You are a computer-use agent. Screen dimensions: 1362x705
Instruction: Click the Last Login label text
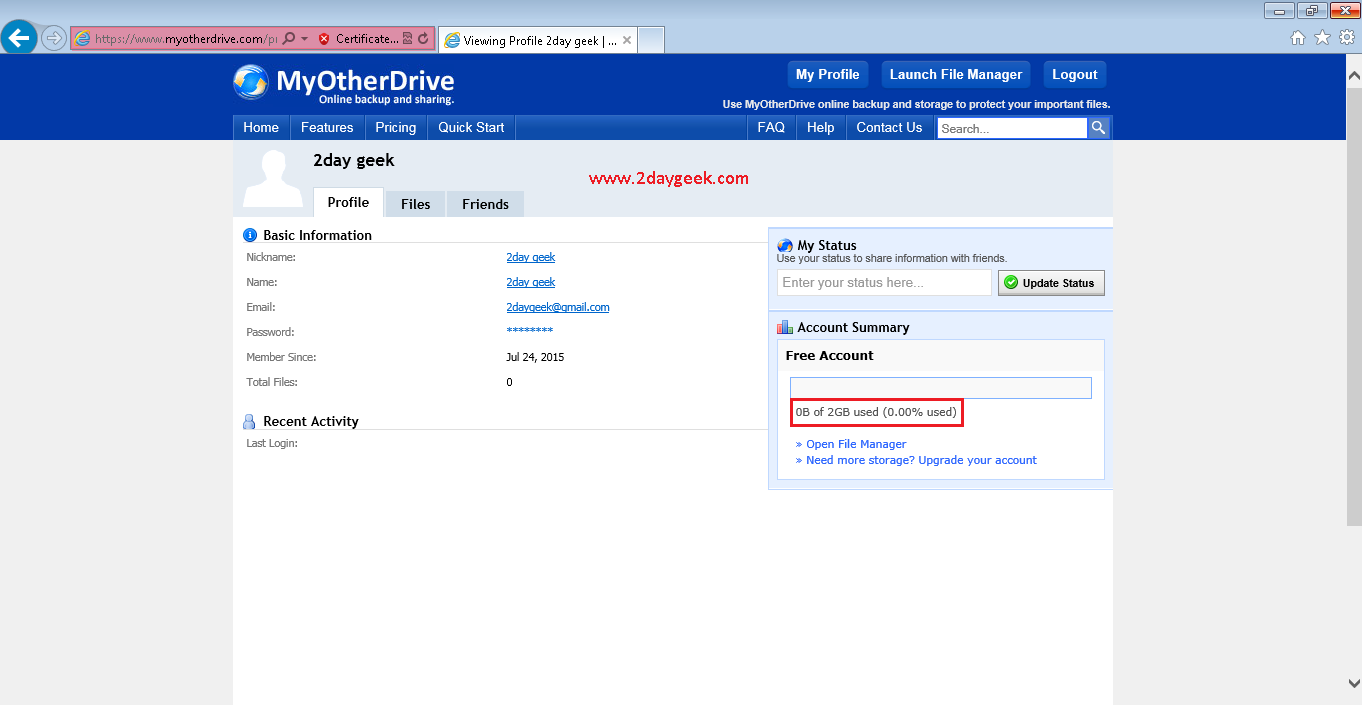[272, 443]
